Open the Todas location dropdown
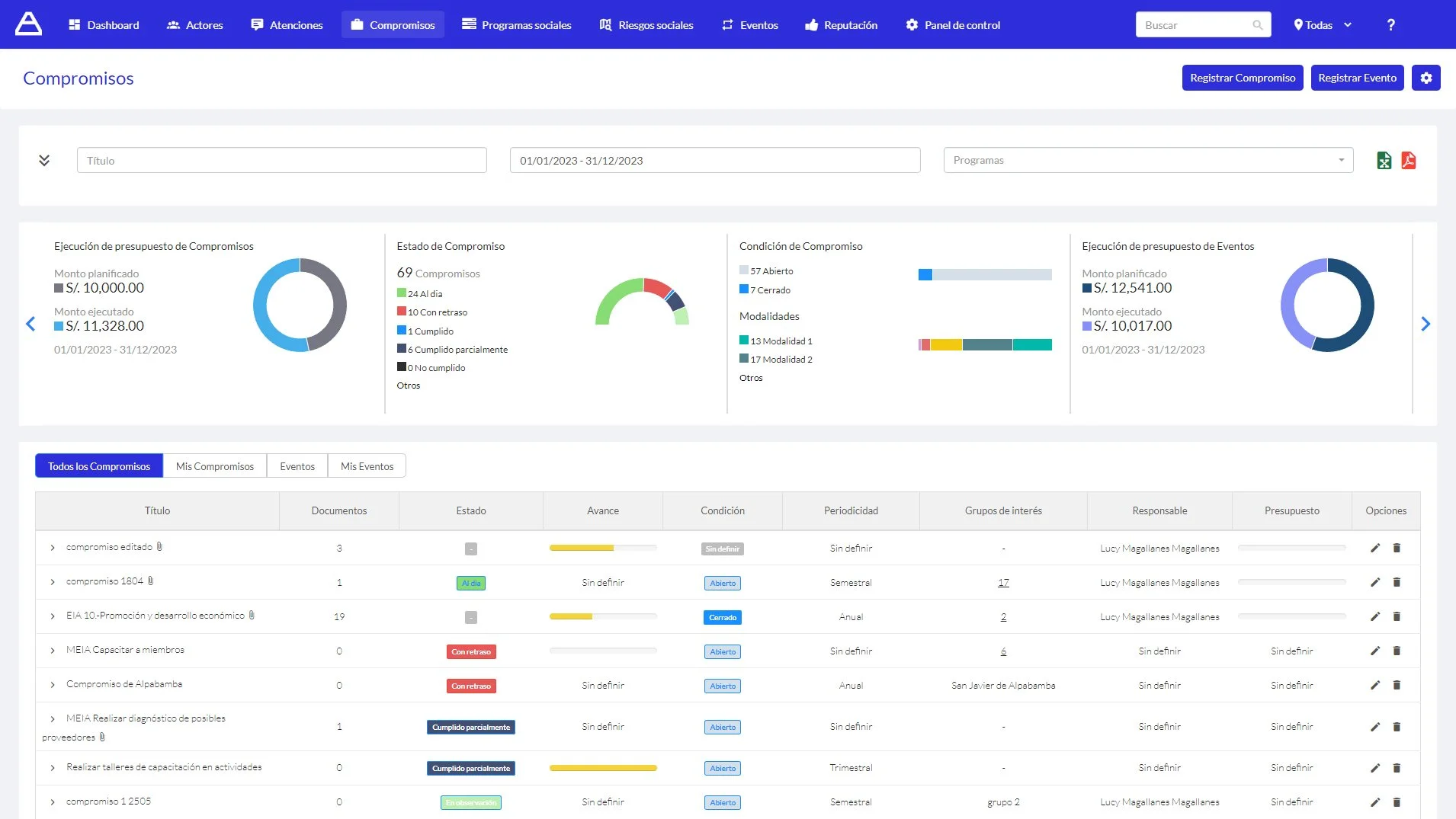Image resolution: width=1456 pixels, height=819 pixels. point(1323,25)
